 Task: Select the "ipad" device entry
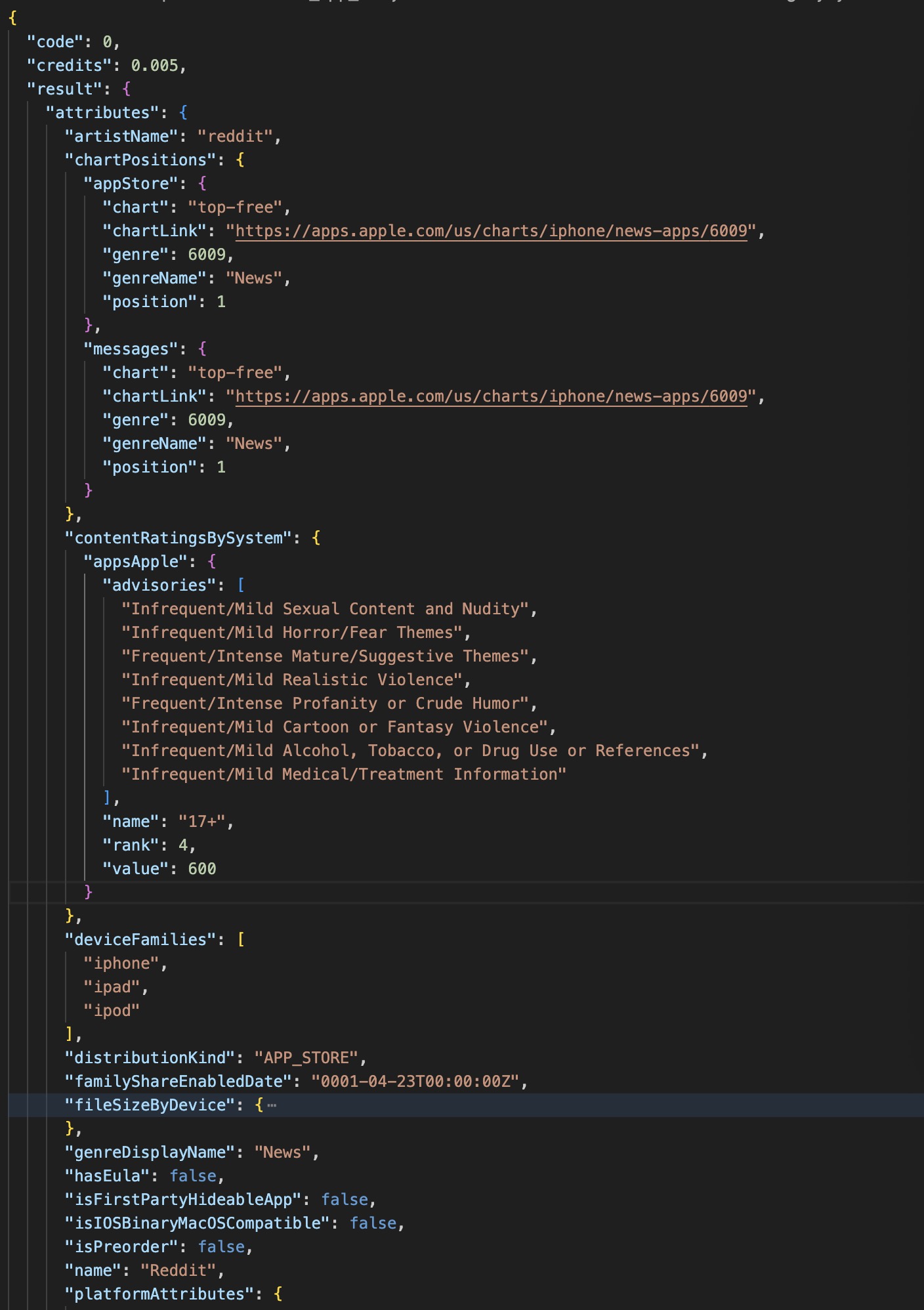(x=112, y=987)
